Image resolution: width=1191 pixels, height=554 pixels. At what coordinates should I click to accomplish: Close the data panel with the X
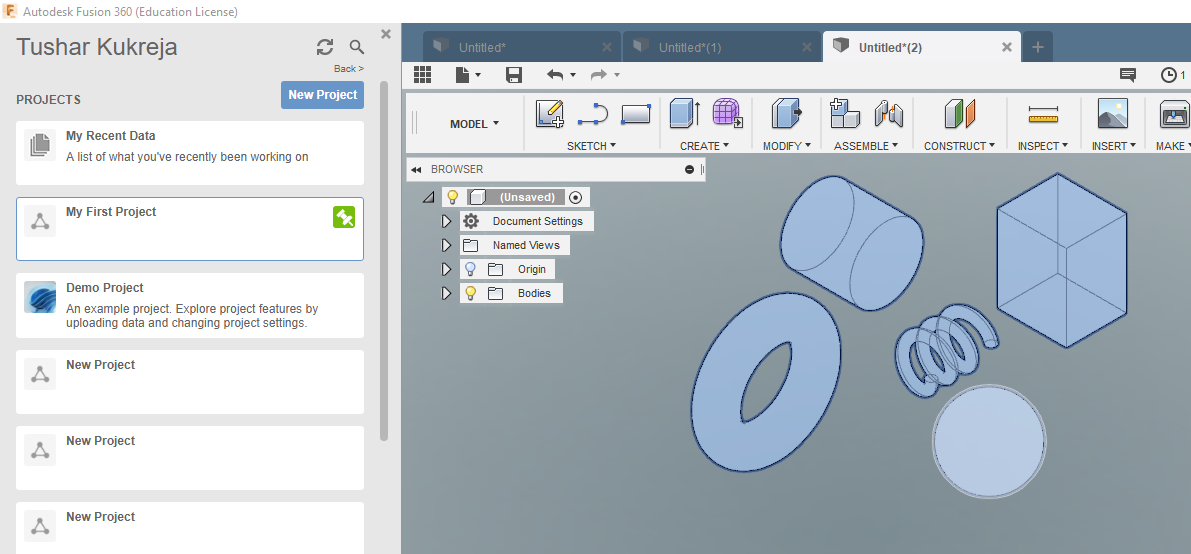pyautogui.click(x=386, y=33)
